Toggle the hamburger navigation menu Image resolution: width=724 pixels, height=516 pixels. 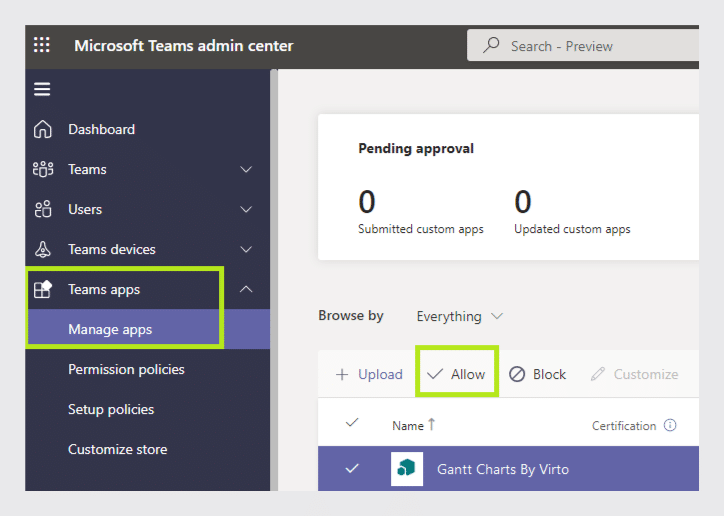[x=42, y=89]
